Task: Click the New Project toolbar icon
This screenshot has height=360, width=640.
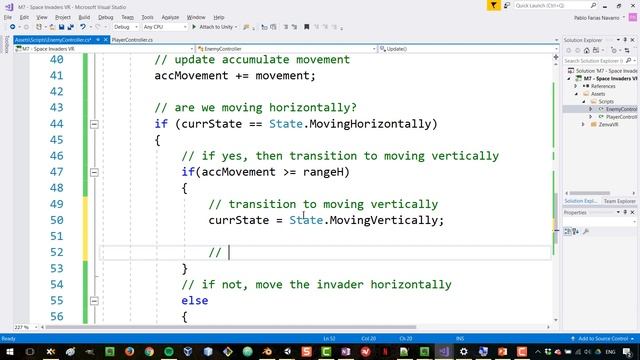Action: pyautogui.click(x=39, y=27)
